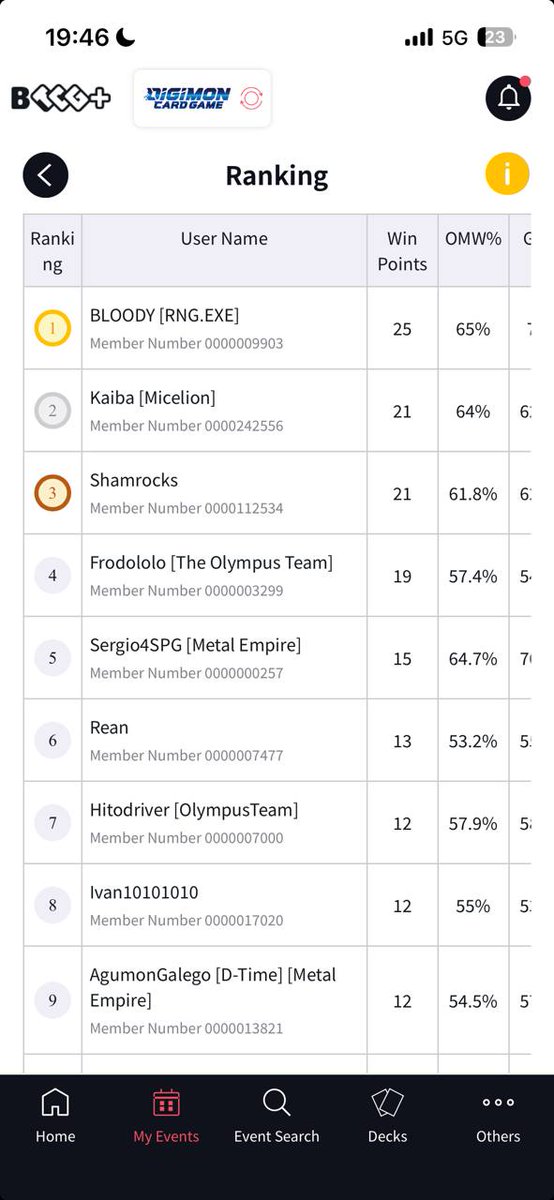
Task: Select the Shamrocks row
Action: pyautogui.click(x=278, y=493)
